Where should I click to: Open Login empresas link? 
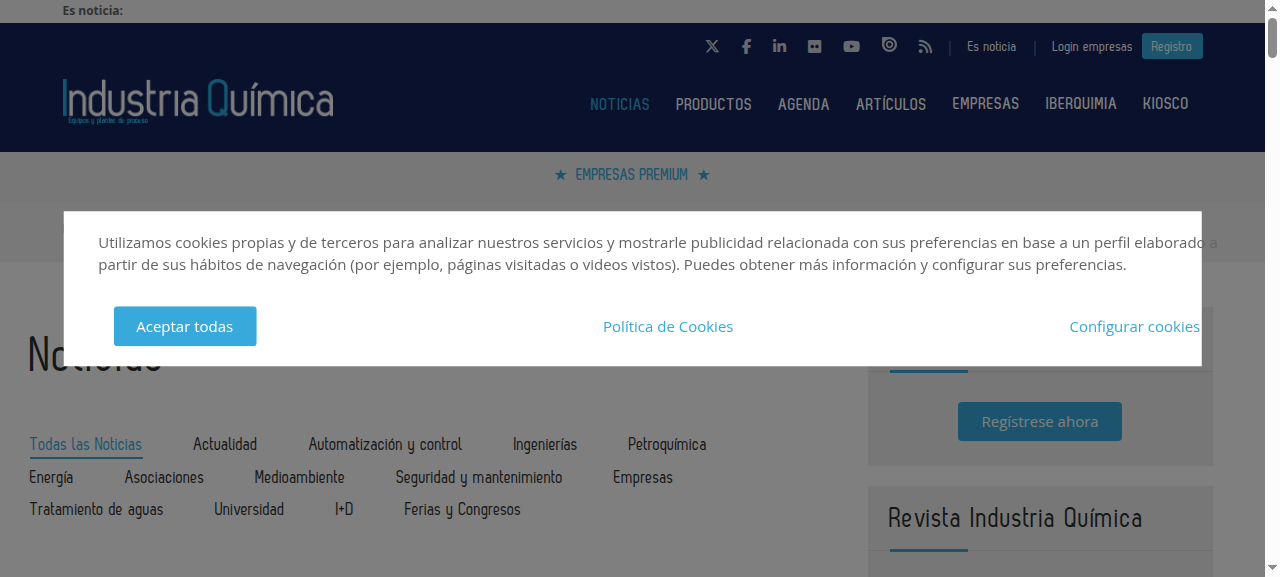pyautogui.click(x=1092, y=47)
